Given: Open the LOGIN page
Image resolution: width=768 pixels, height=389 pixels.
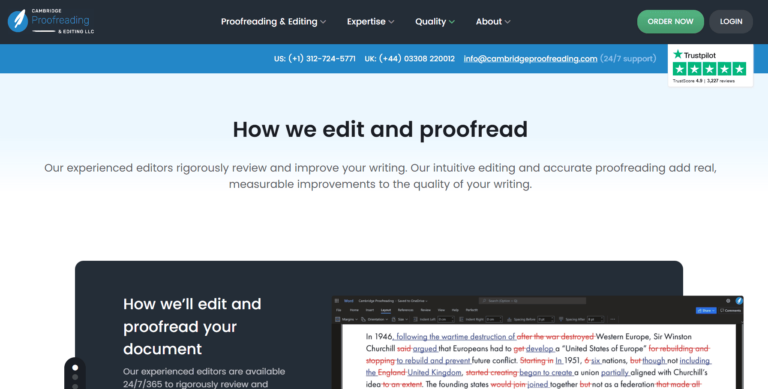Looking at the screenshot, I should 731,22.
